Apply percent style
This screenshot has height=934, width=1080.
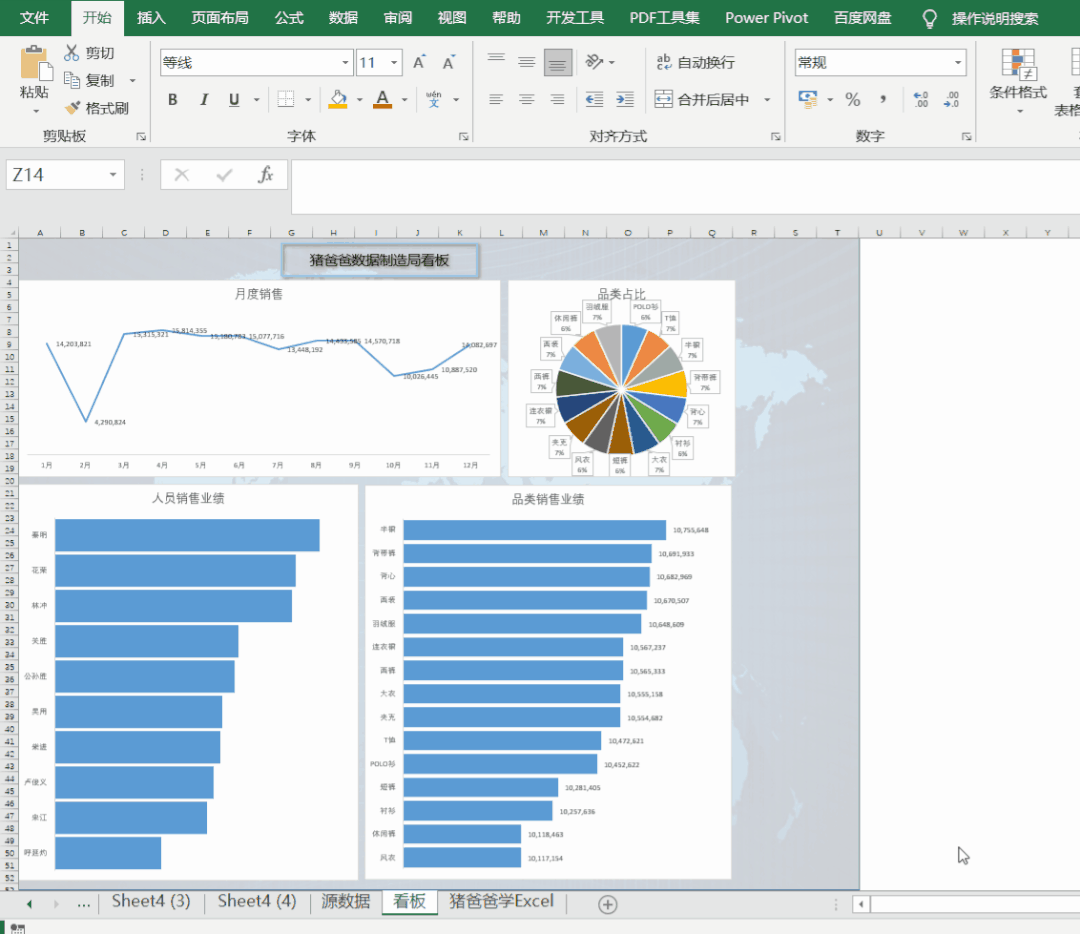pyautogui.click(x=853, y=99)
